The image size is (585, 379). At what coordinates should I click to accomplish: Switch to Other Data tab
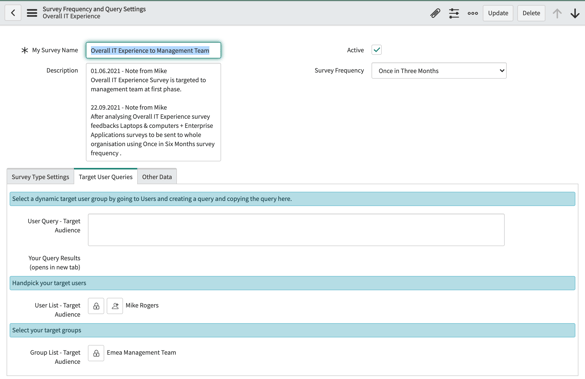(157, 177)
